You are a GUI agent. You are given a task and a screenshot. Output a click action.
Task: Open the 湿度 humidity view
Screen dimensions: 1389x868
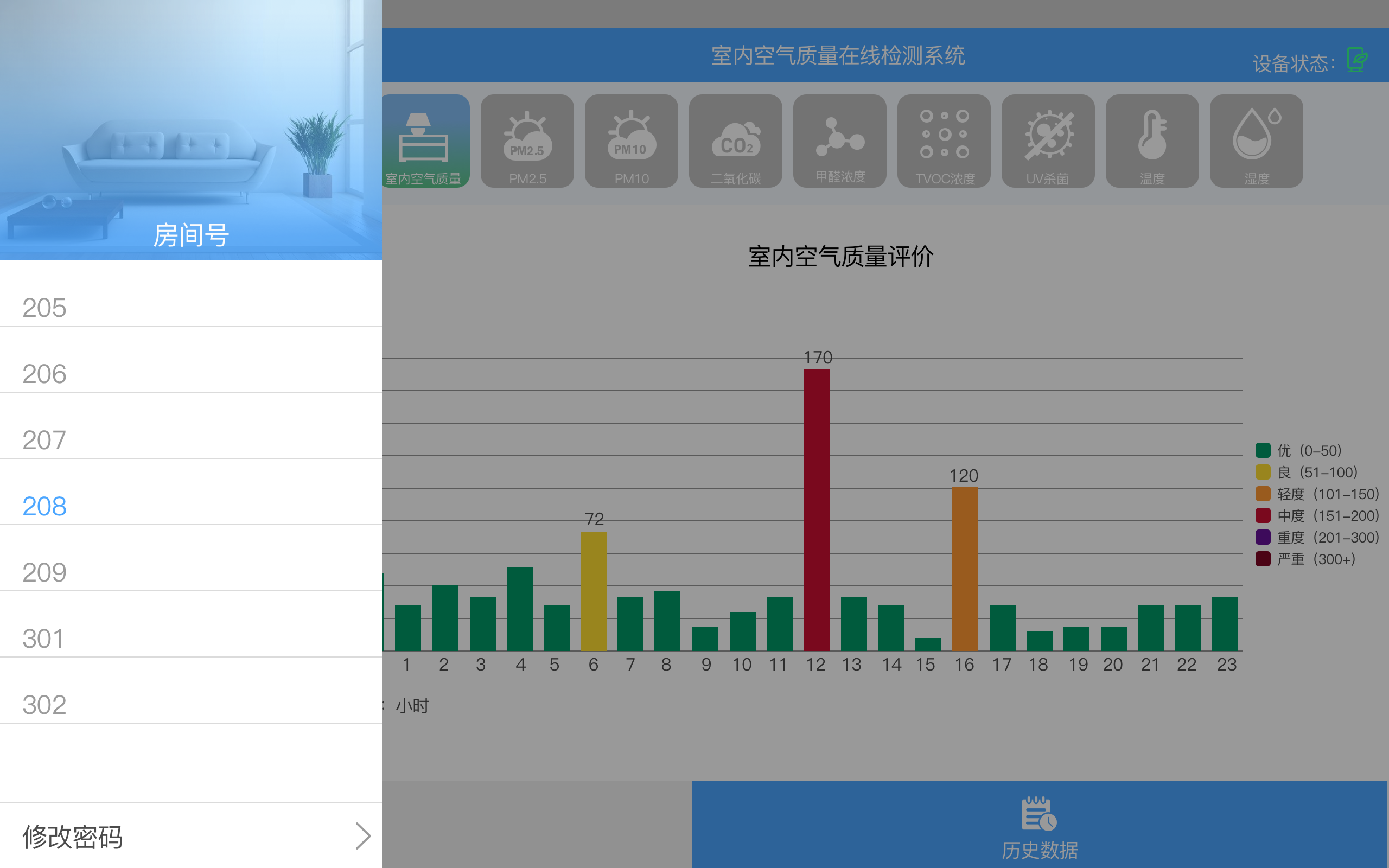tap(1257, 141)
